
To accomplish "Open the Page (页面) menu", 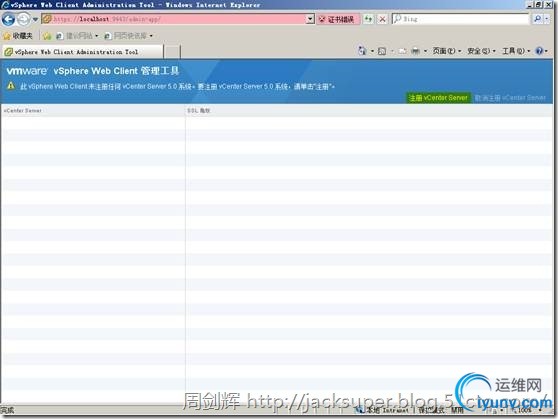I will 447,51.
